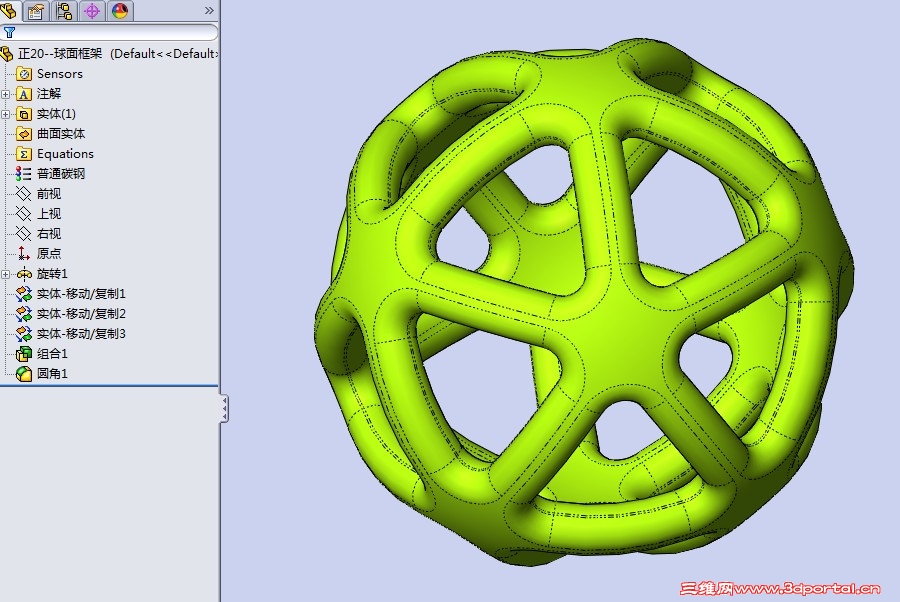Select the 实体-移动/复制1 label
Image resolution: width=900 pixels, height=602 pixels.
(x=81, y=294)
